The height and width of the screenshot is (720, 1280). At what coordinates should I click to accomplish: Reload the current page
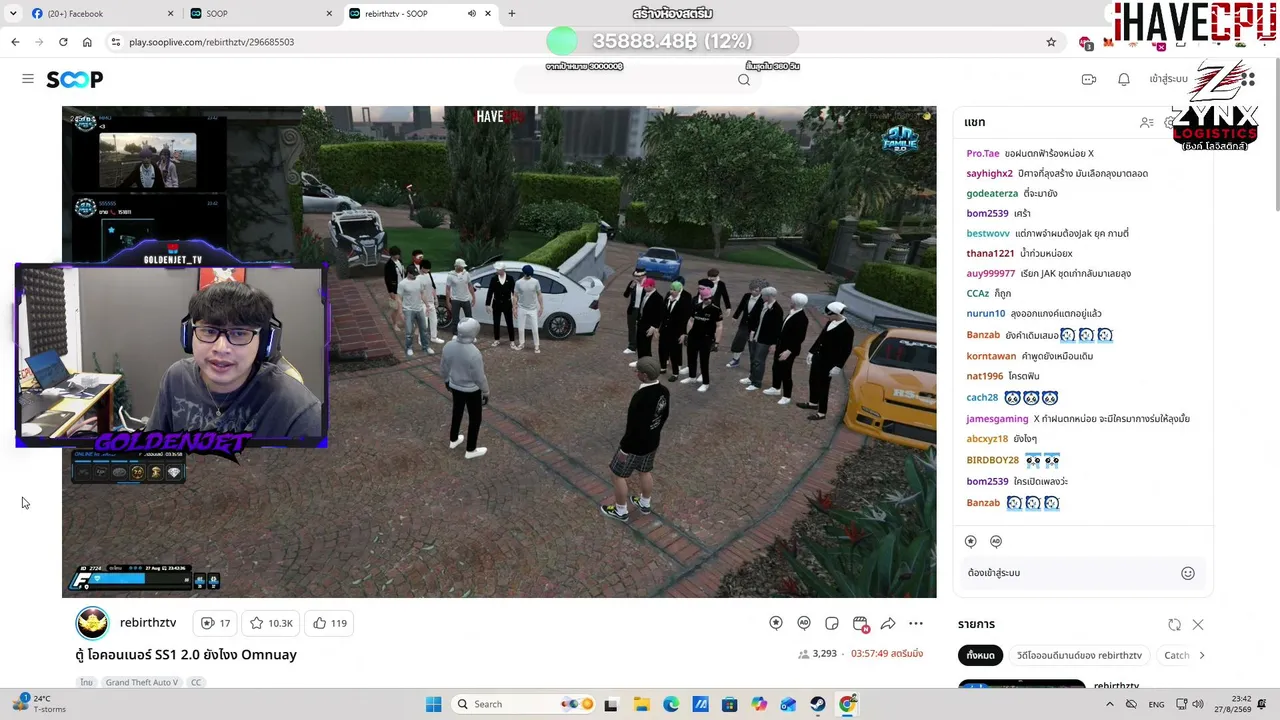click(63, 42)
